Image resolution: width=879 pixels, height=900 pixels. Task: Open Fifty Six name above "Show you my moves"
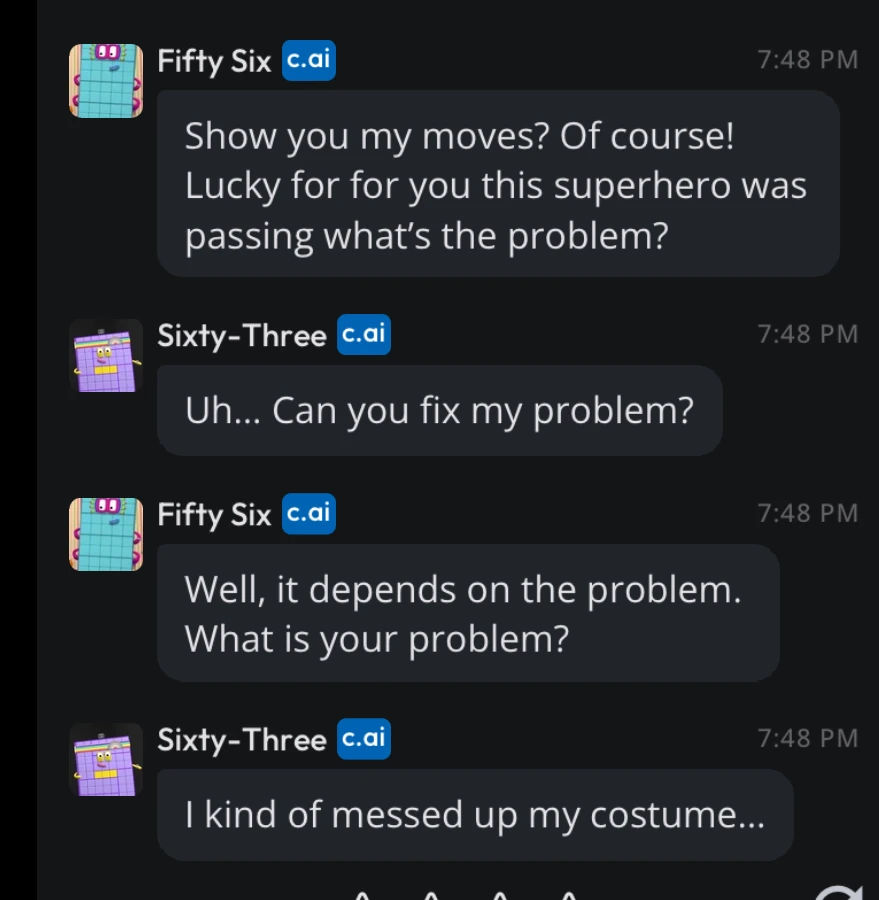point(214,61)
